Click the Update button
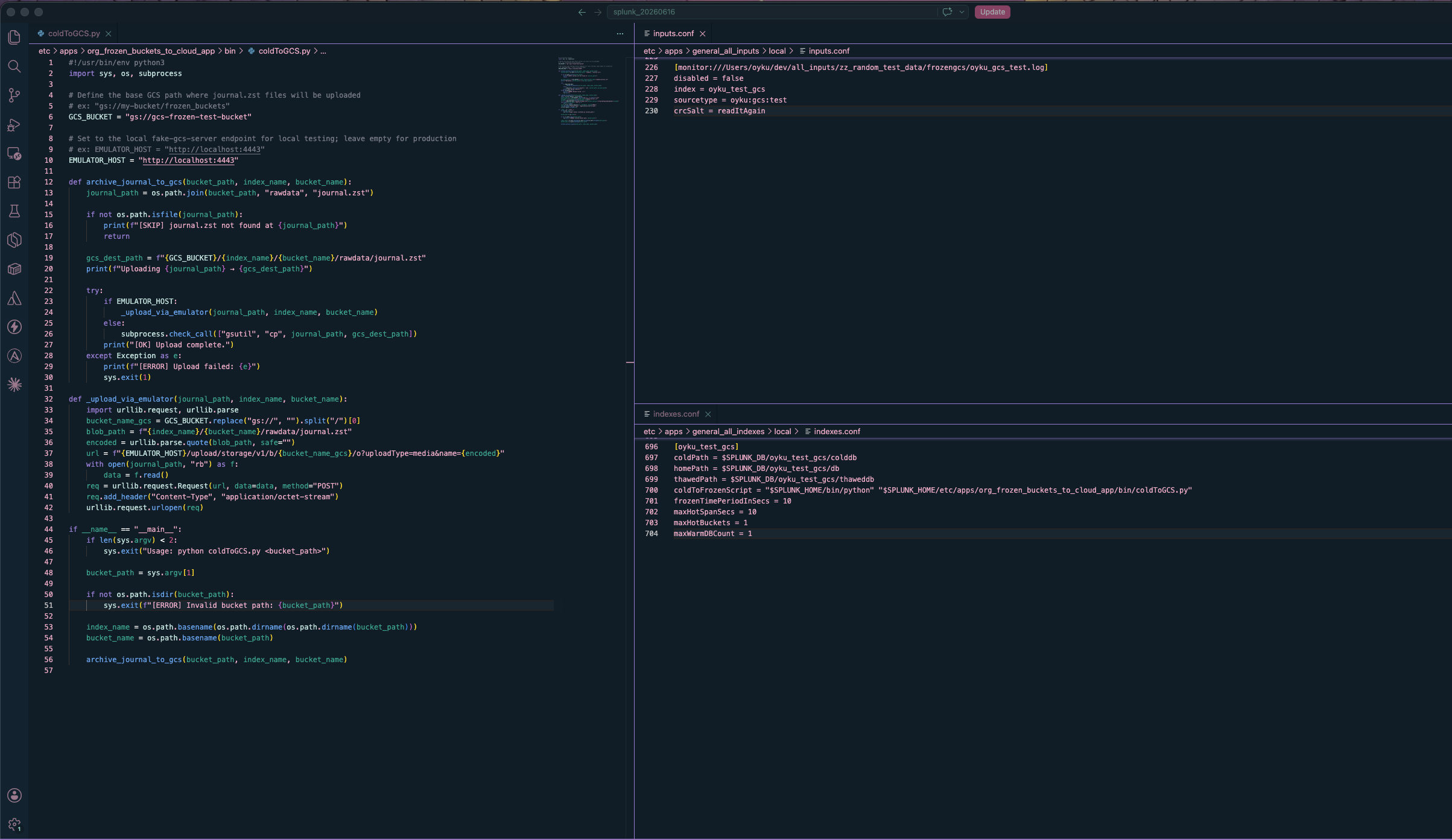Image resolution: width=1452 pixels, height=840 pixels. [992, 12]
